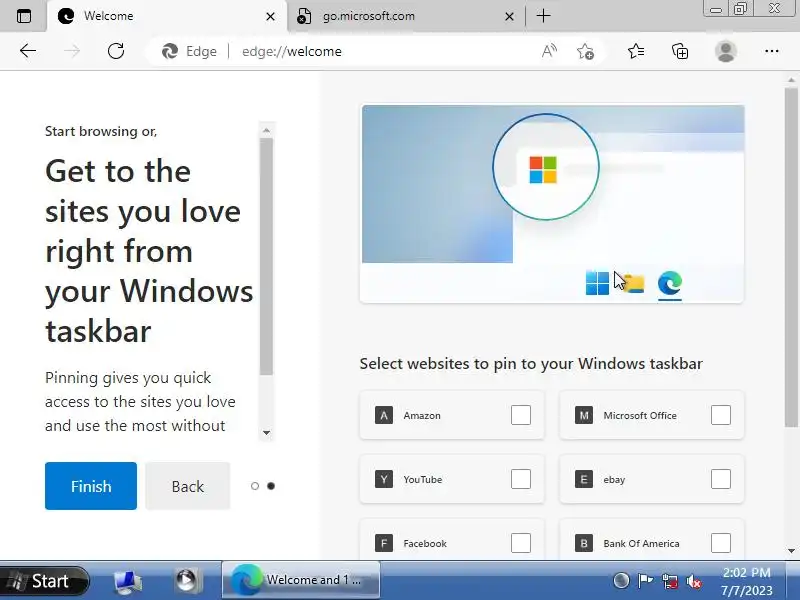Close the Welcome tab
The height and width of the screenshot is (600, 800).
[270, 17]
